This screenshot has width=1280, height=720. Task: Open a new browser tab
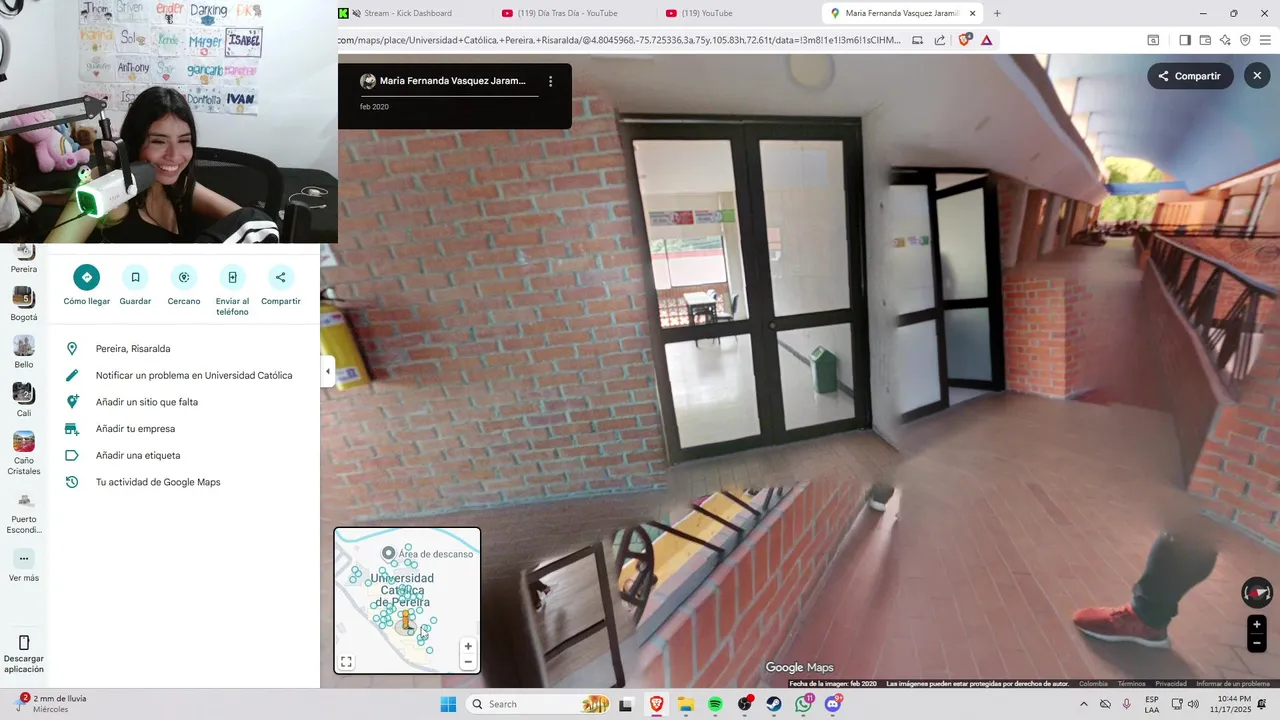tap(997, 13)
